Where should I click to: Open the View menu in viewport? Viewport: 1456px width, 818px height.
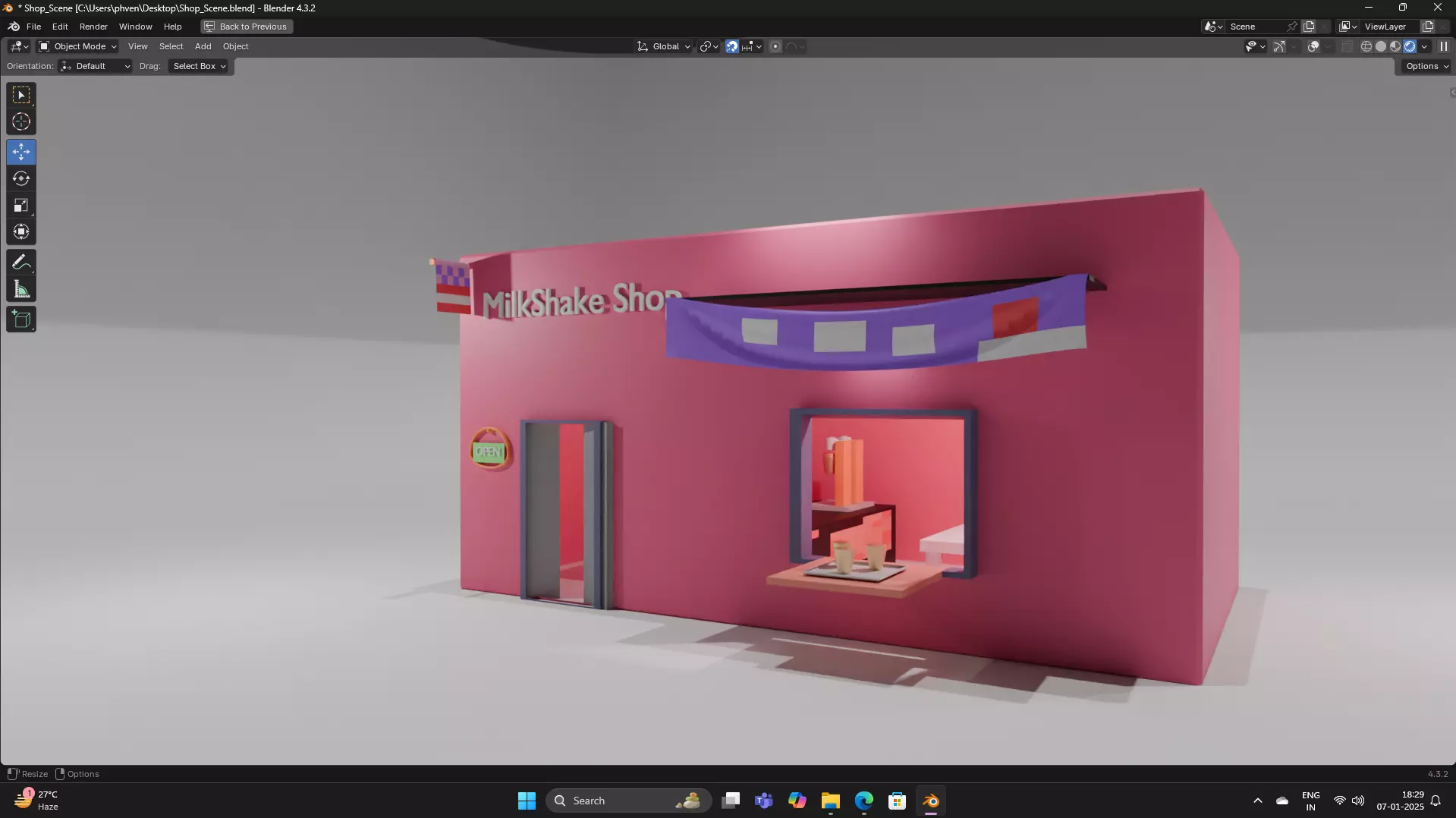pos(137,46)
